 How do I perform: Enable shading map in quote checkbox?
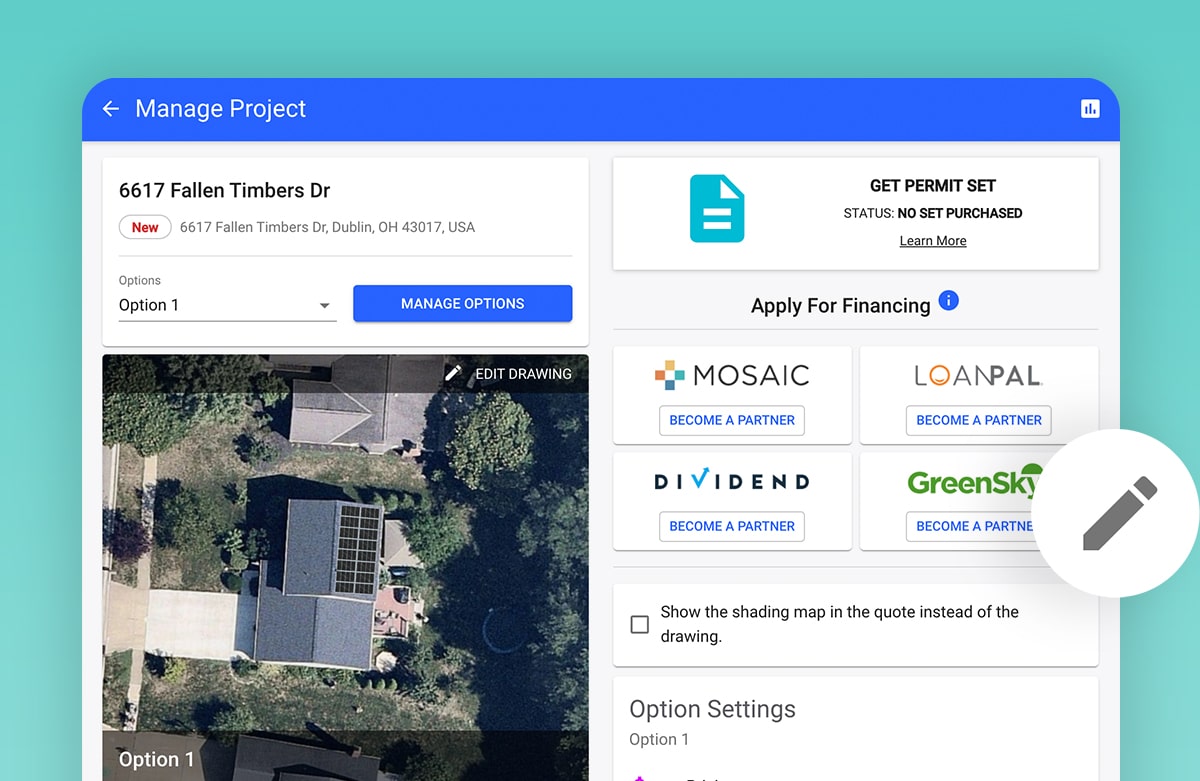click(x=640, y=625)
